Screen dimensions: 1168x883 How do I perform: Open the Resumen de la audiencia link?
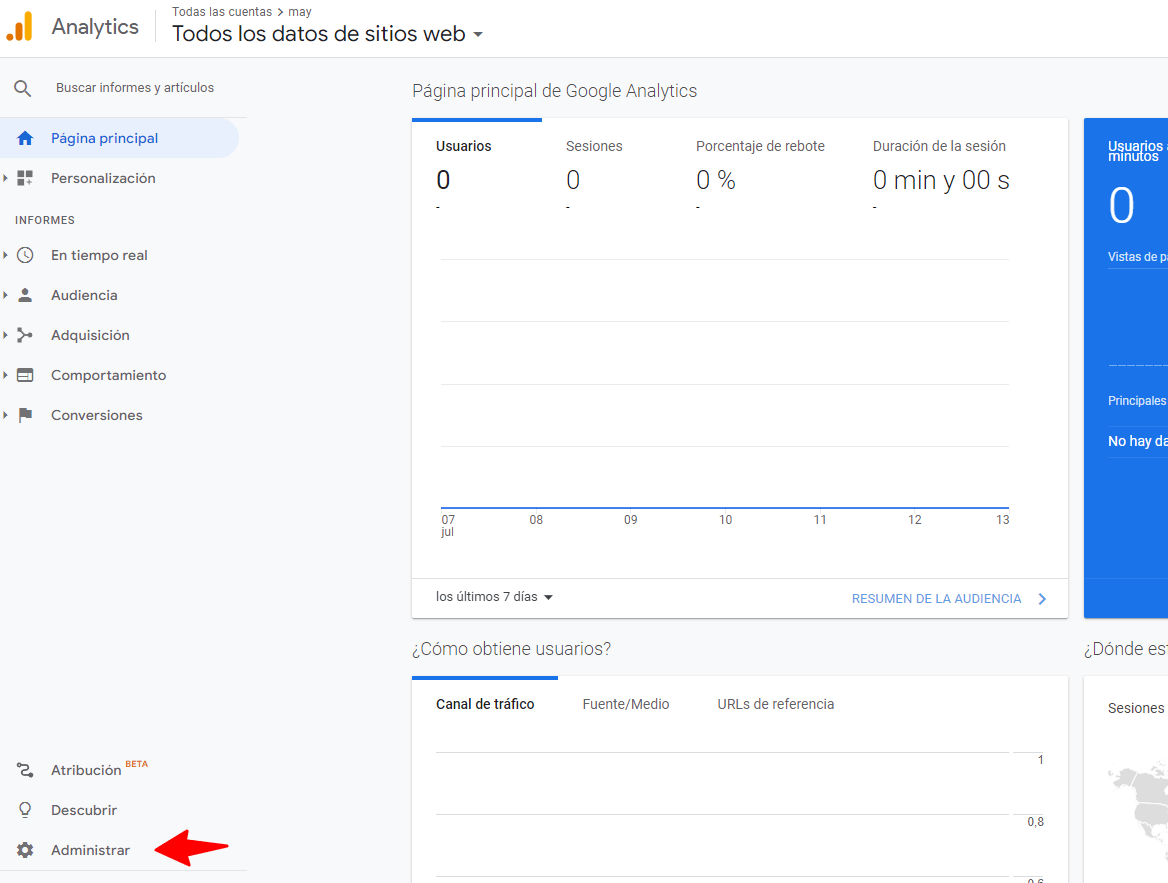coord(936,599)
